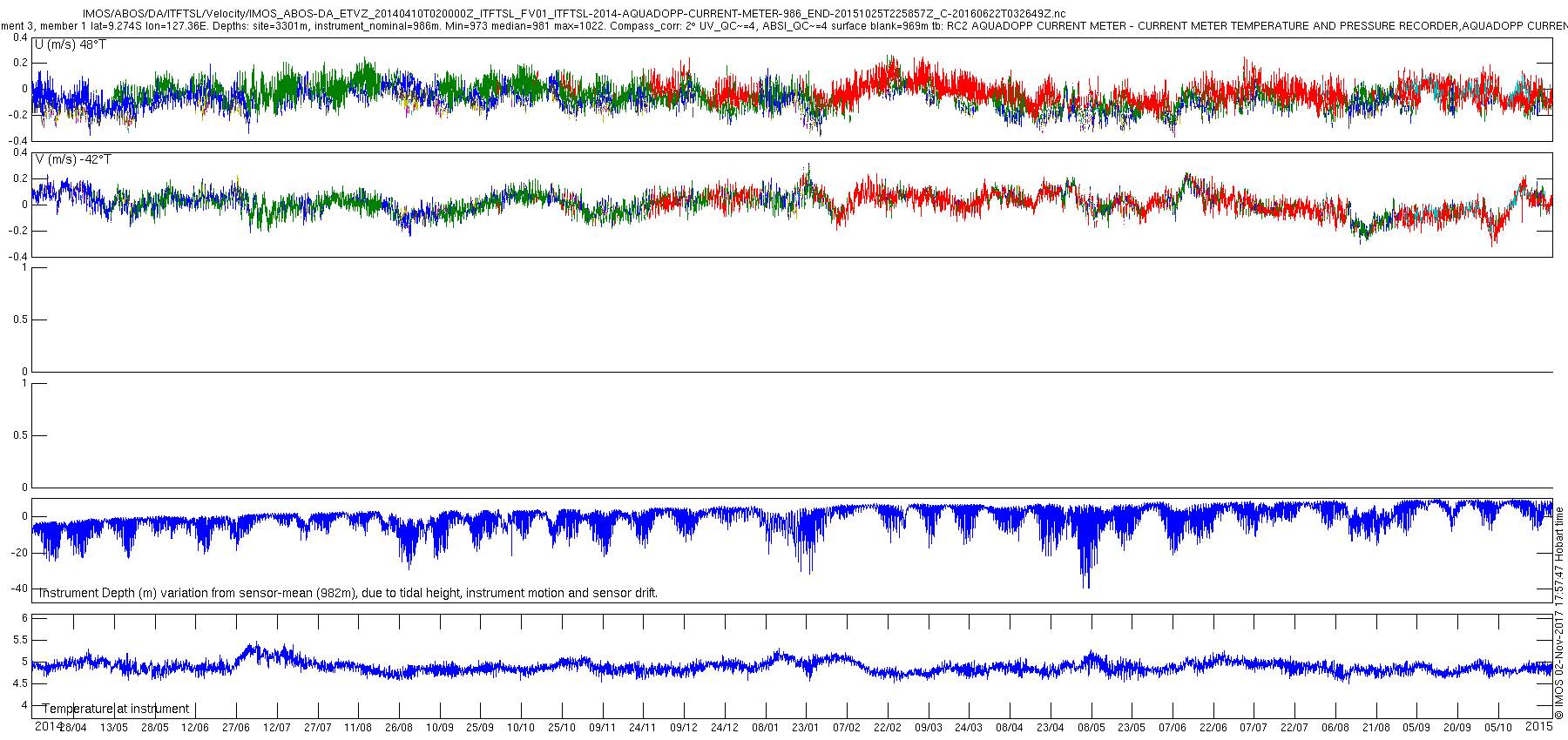
Task: Click the 09/12 date tick label
Action: click(x=684, y=728)
